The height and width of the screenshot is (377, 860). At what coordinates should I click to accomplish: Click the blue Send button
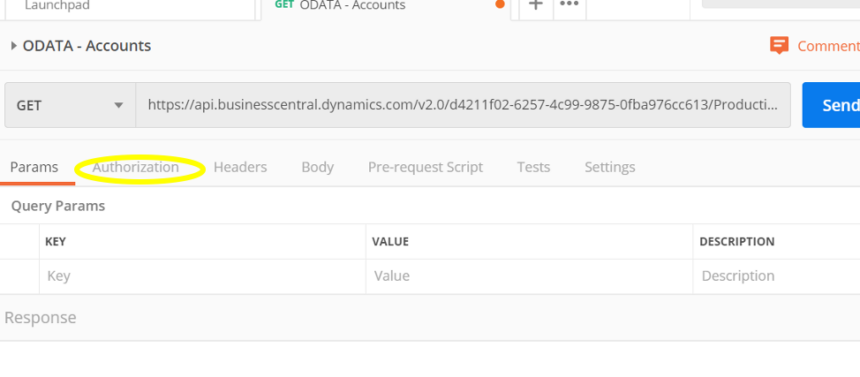[x=831, y=105]
